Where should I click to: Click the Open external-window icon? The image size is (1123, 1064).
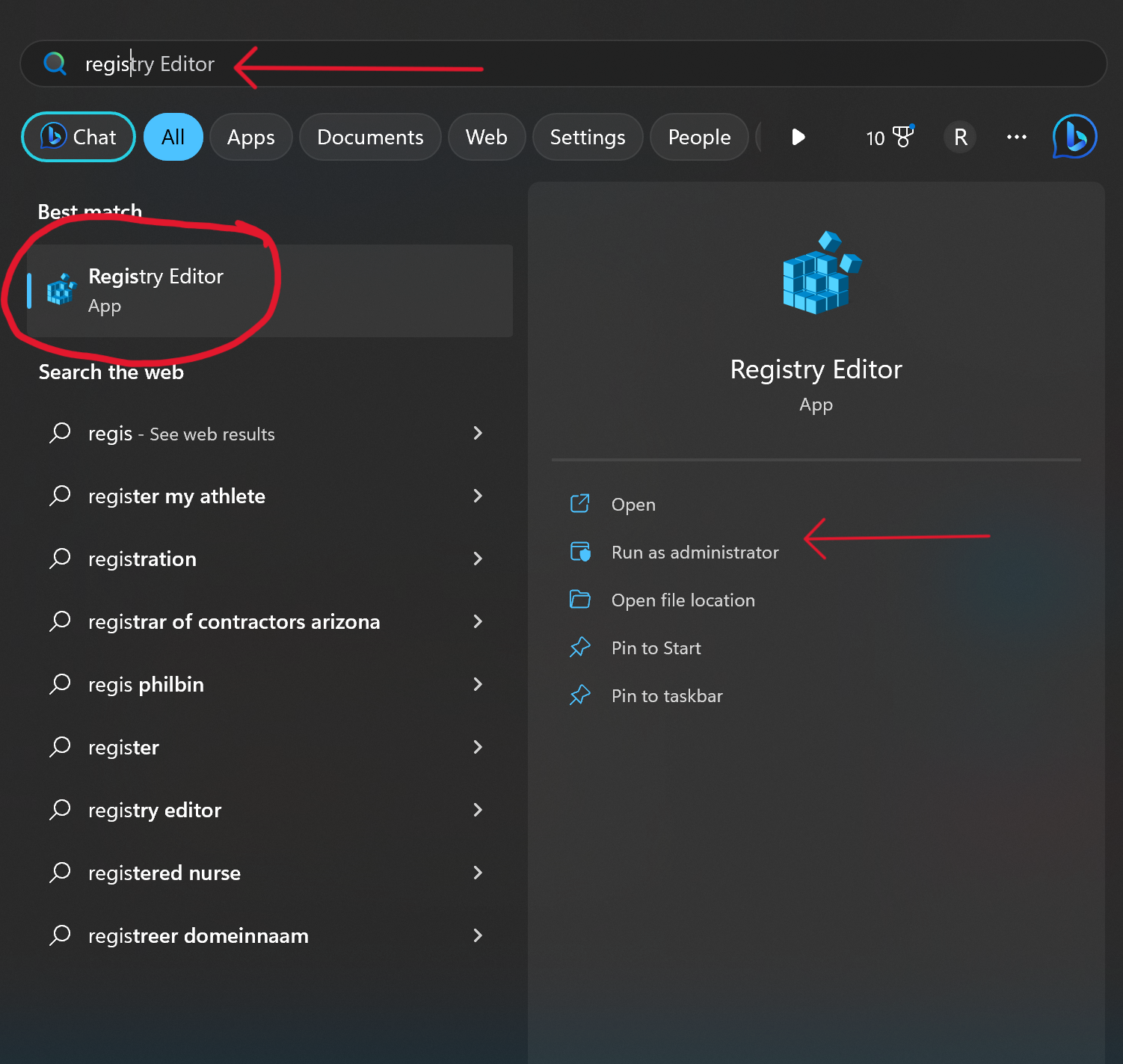pyautogui.click(x=580, y=503)
